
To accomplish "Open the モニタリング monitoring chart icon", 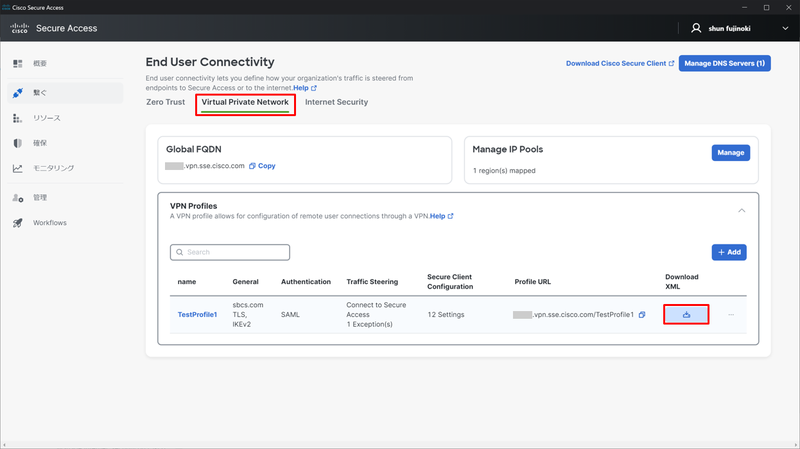I will [18, 168].
